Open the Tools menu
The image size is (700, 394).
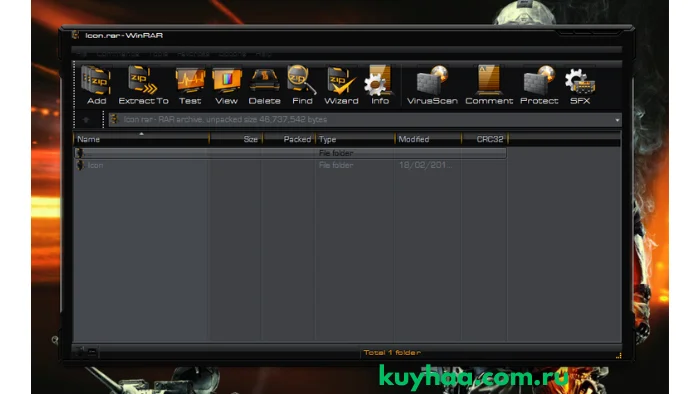click(x=158, y=54)
